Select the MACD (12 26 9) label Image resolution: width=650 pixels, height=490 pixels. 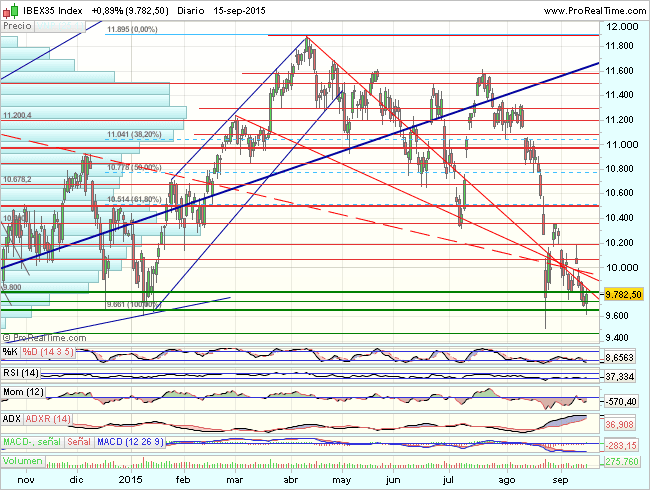point(131,442)
